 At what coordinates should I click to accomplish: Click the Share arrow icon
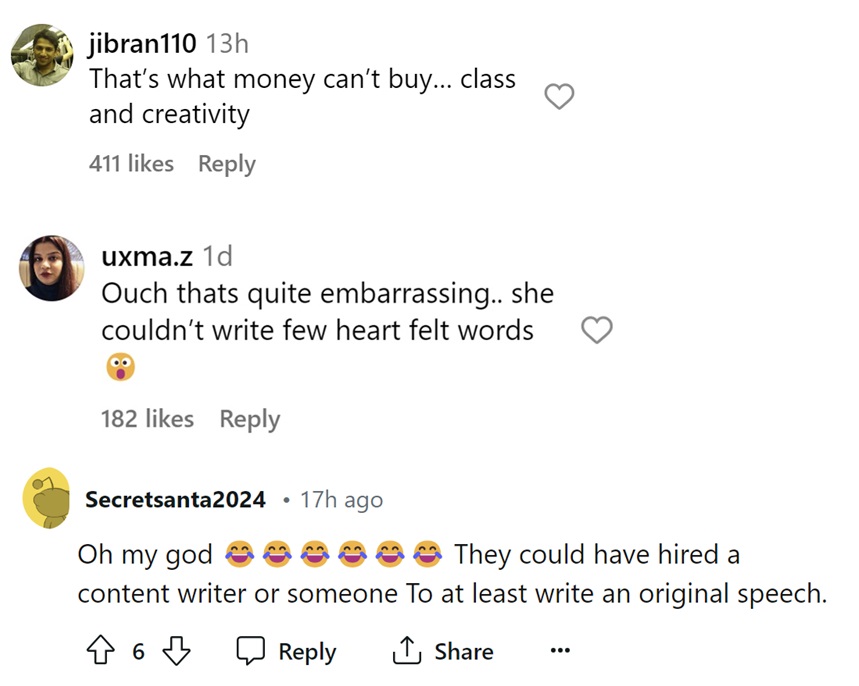[407, 652]
